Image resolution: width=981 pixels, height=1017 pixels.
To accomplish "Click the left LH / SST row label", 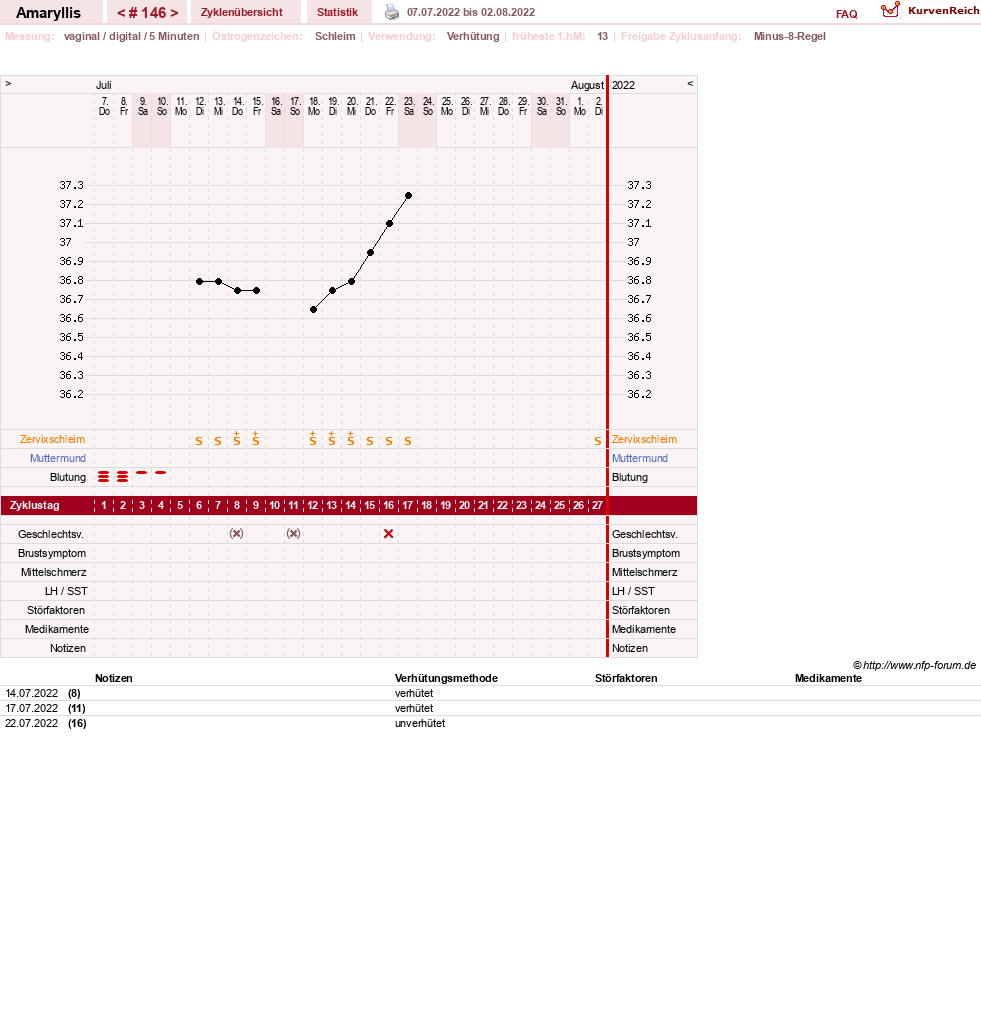I will [66, 592].
